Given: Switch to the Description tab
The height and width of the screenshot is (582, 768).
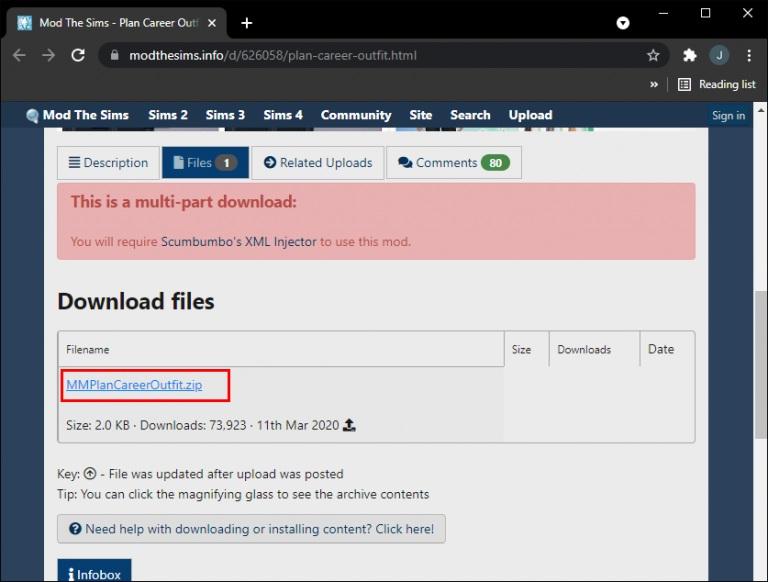Looking at the screenshot, I should point(108,163).
